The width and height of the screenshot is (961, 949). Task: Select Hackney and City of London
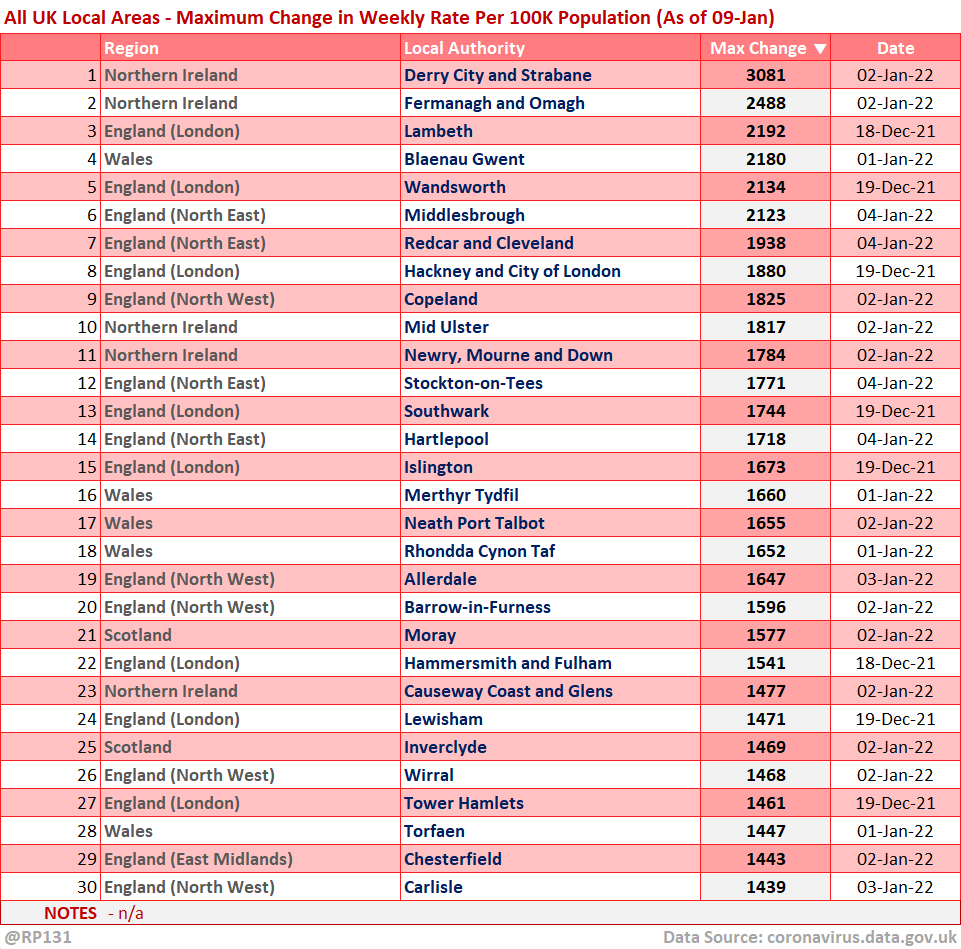pos(512,271)
